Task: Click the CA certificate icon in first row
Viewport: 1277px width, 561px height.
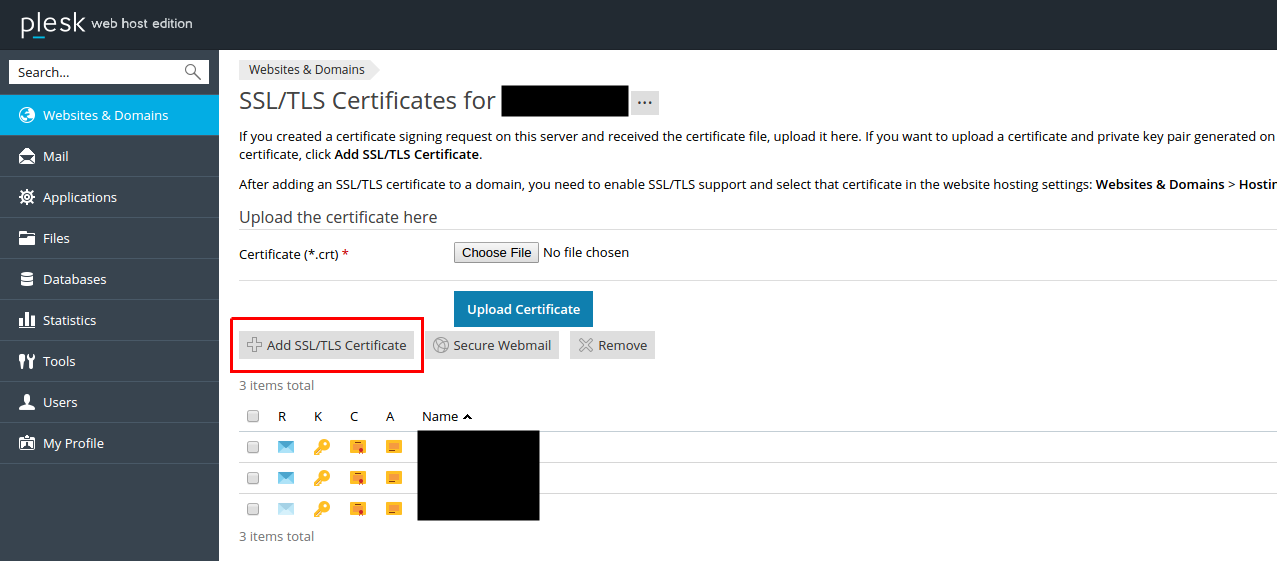Action: click(x=393, y=447)
